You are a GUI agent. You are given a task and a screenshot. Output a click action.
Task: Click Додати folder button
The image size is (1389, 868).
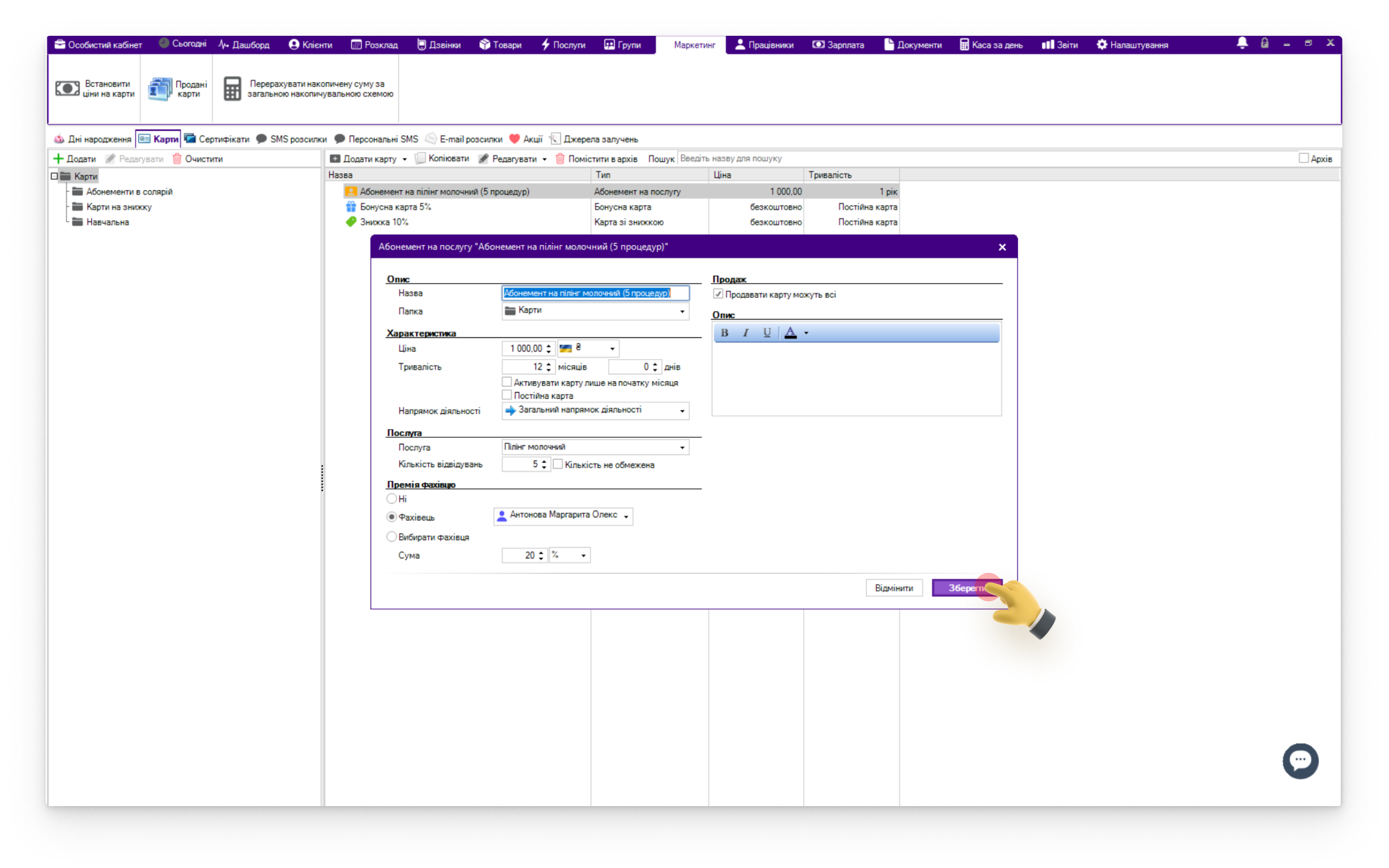pyautogui.click(x=75, y=159)
